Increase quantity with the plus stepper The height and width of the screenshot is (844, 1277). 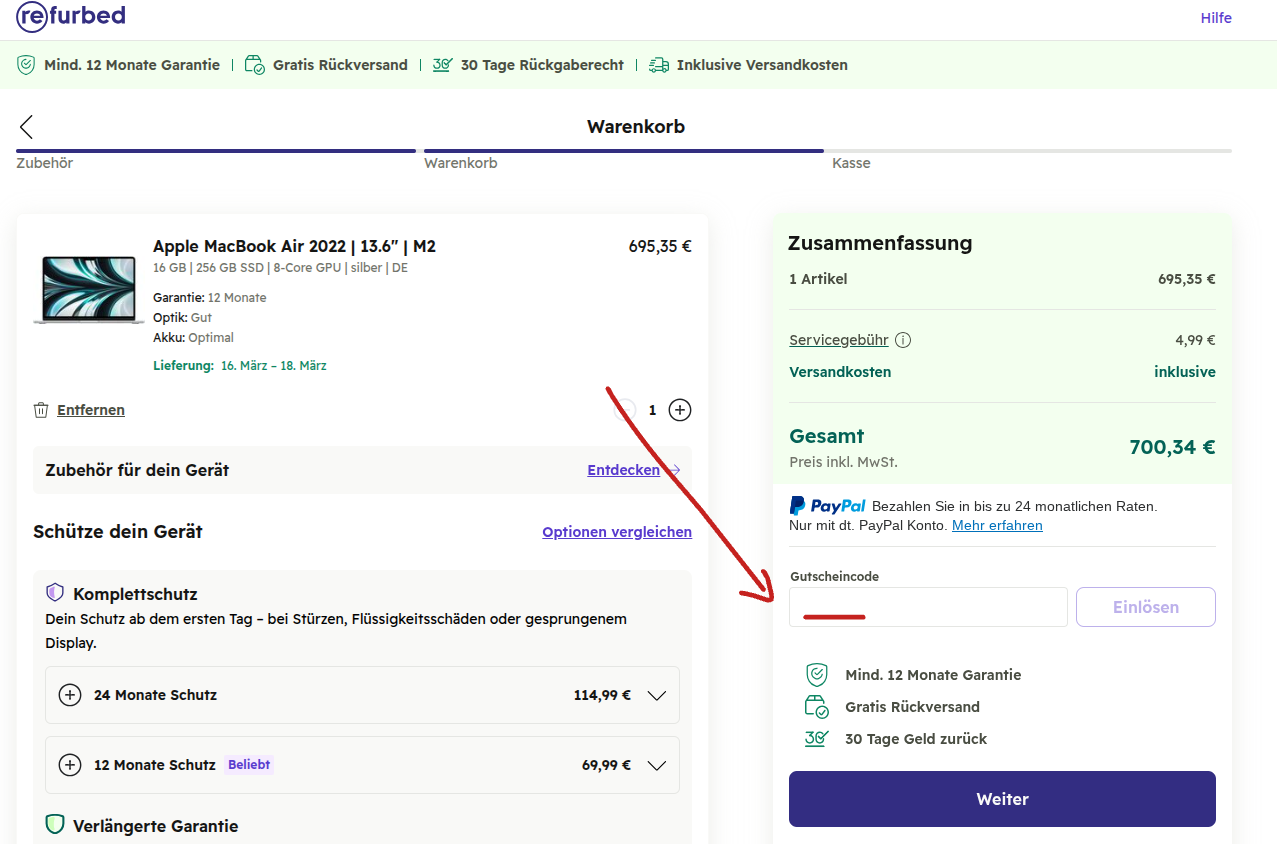pyautogui.click(x=679, y=409)
